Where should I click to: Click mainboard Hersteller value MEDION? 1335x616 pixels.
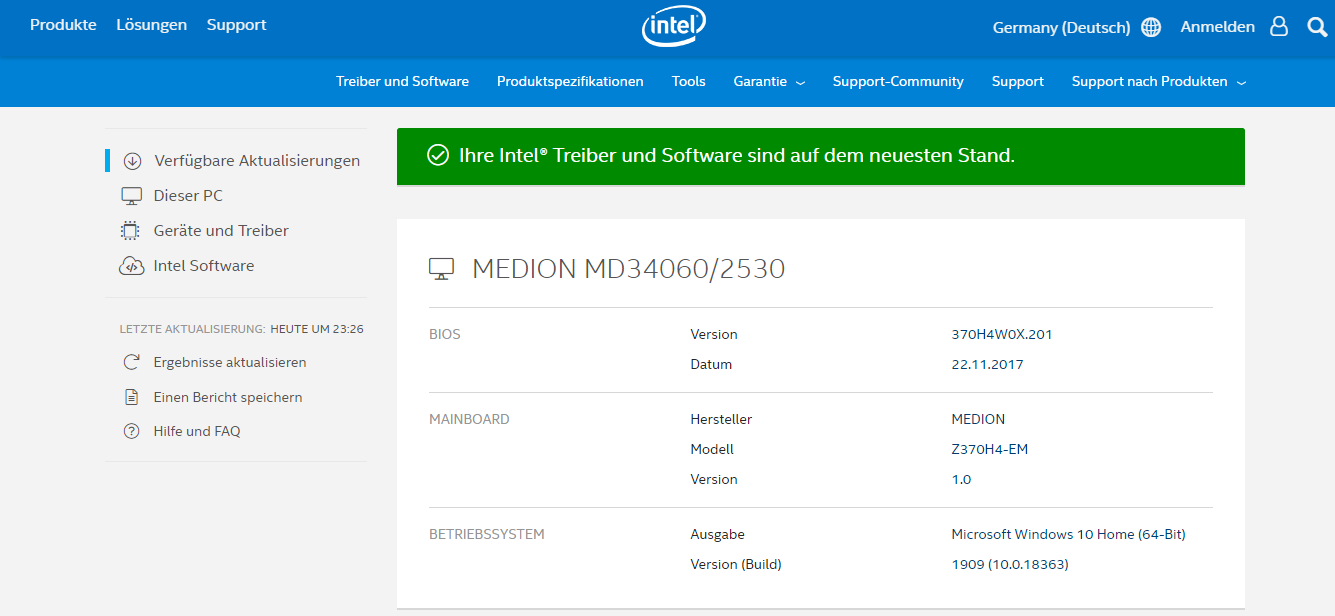(978, 419)
